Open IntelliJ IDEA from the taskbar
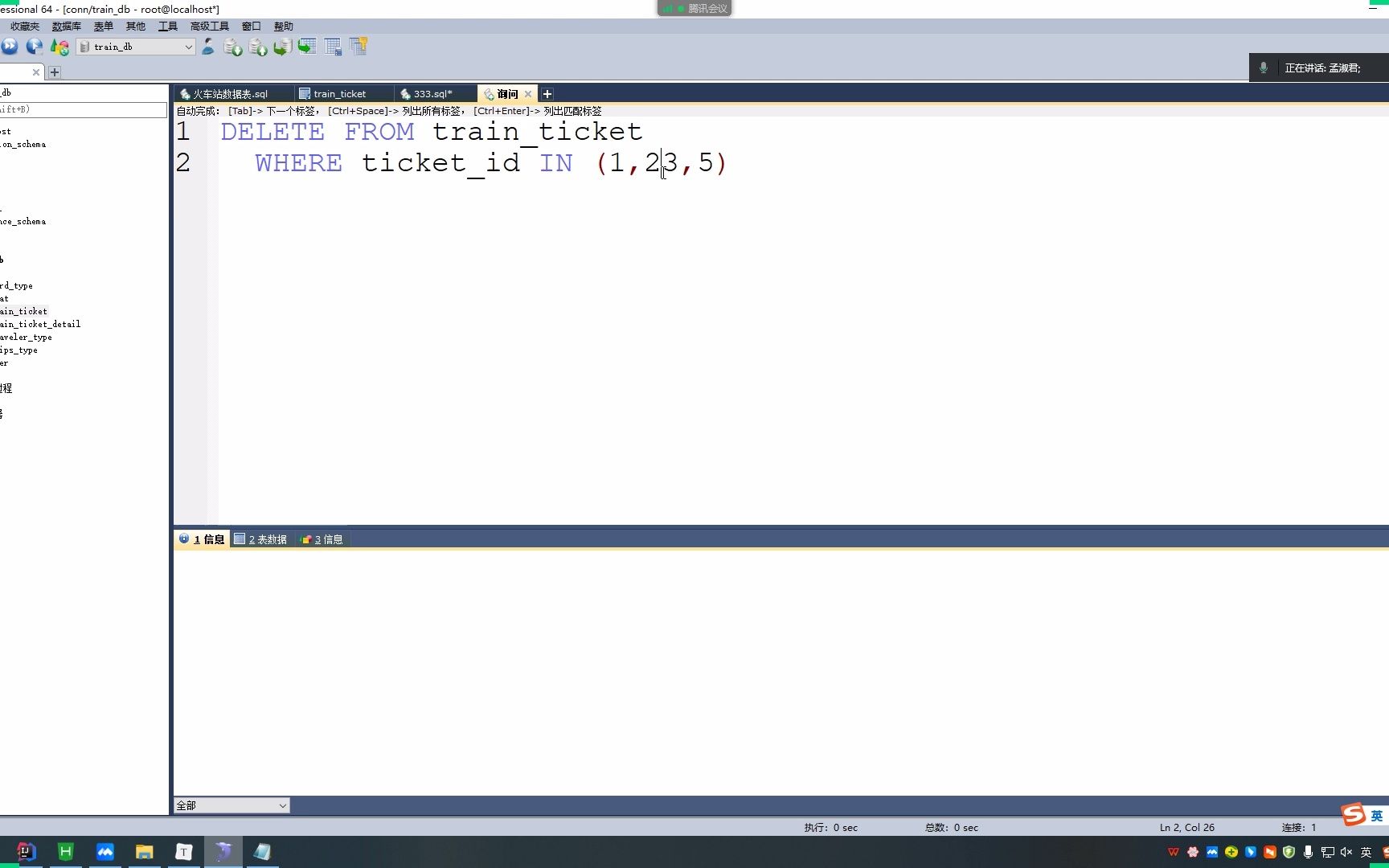This screenshot has height=868, width=1389. coord(27,852)
